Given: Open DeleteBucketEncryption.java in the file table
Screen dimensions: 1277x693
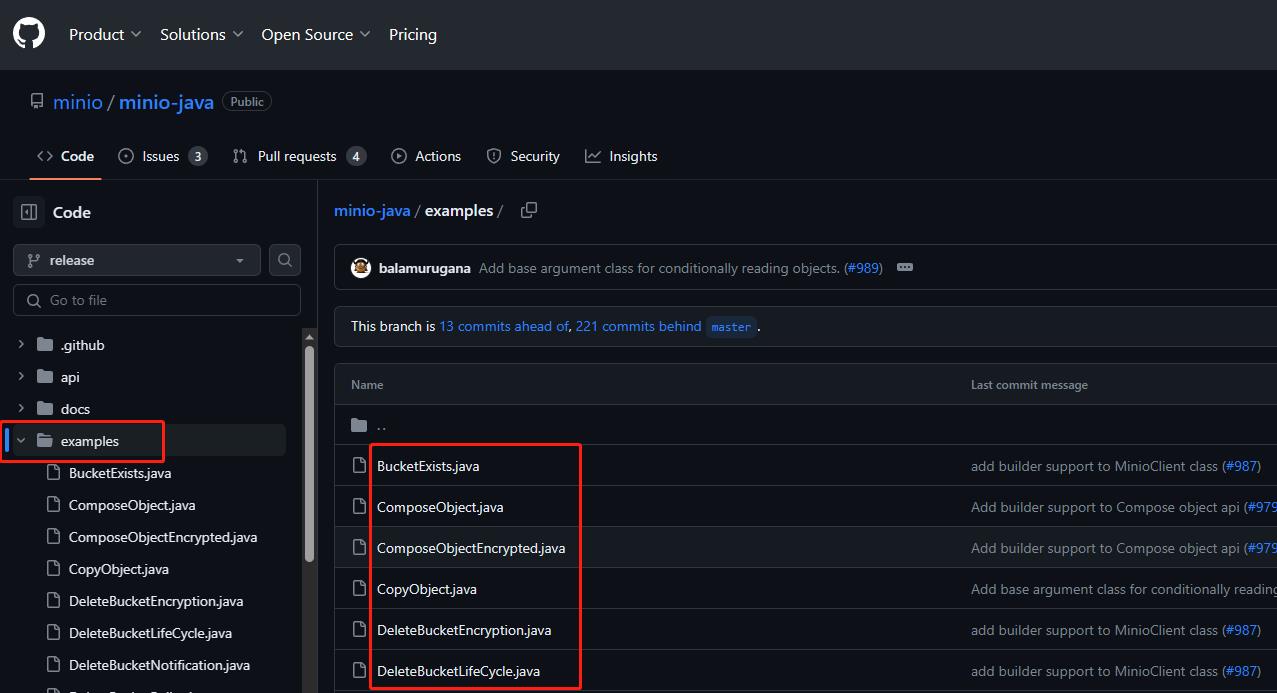Looking at the screenshot, I should [464, 630].
